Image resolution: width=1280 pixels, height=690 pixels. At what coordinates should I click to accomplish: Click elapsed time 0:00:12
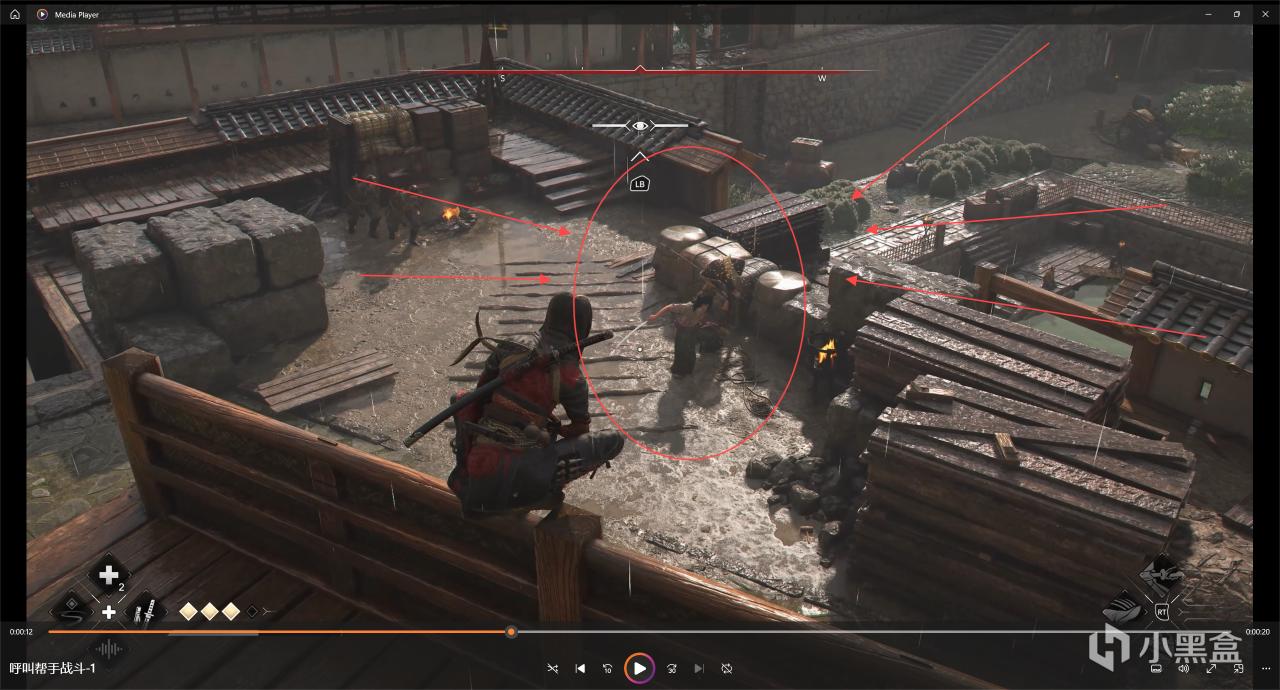point(22,632)
